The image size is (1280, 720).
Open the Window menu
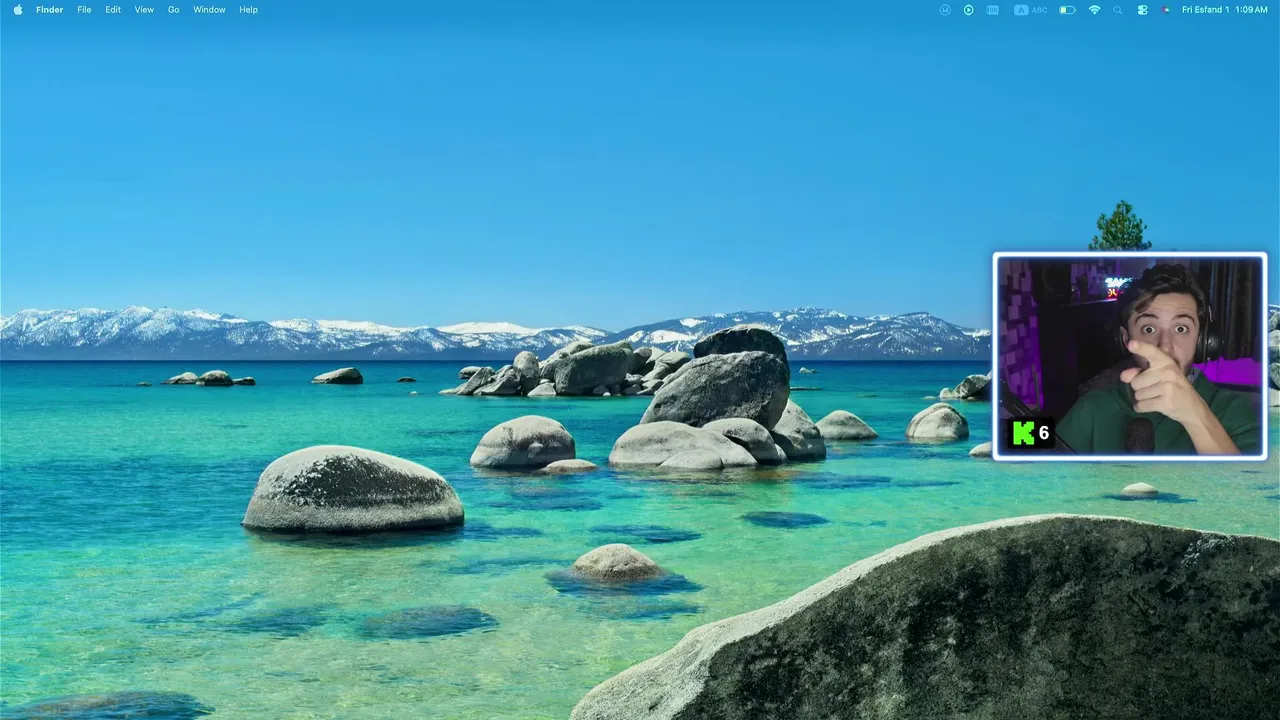pos(209,9)
